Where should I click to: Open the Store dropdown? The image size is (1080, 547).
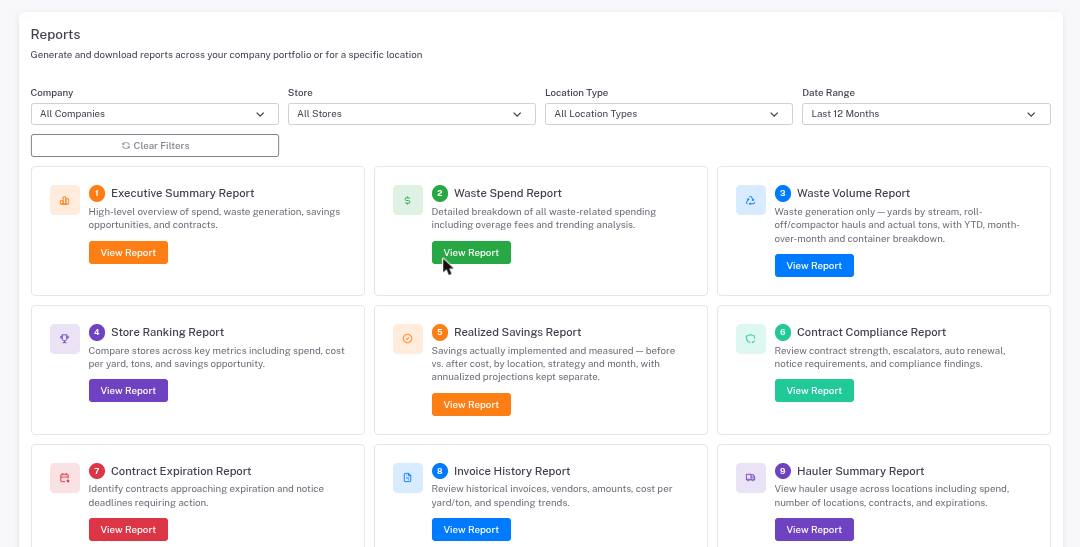(x=412, y=114)
